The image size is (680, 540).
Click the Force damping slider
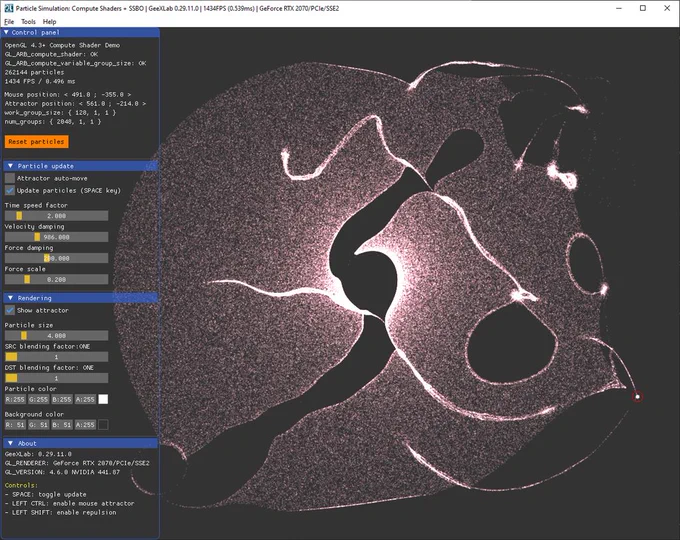56,258
